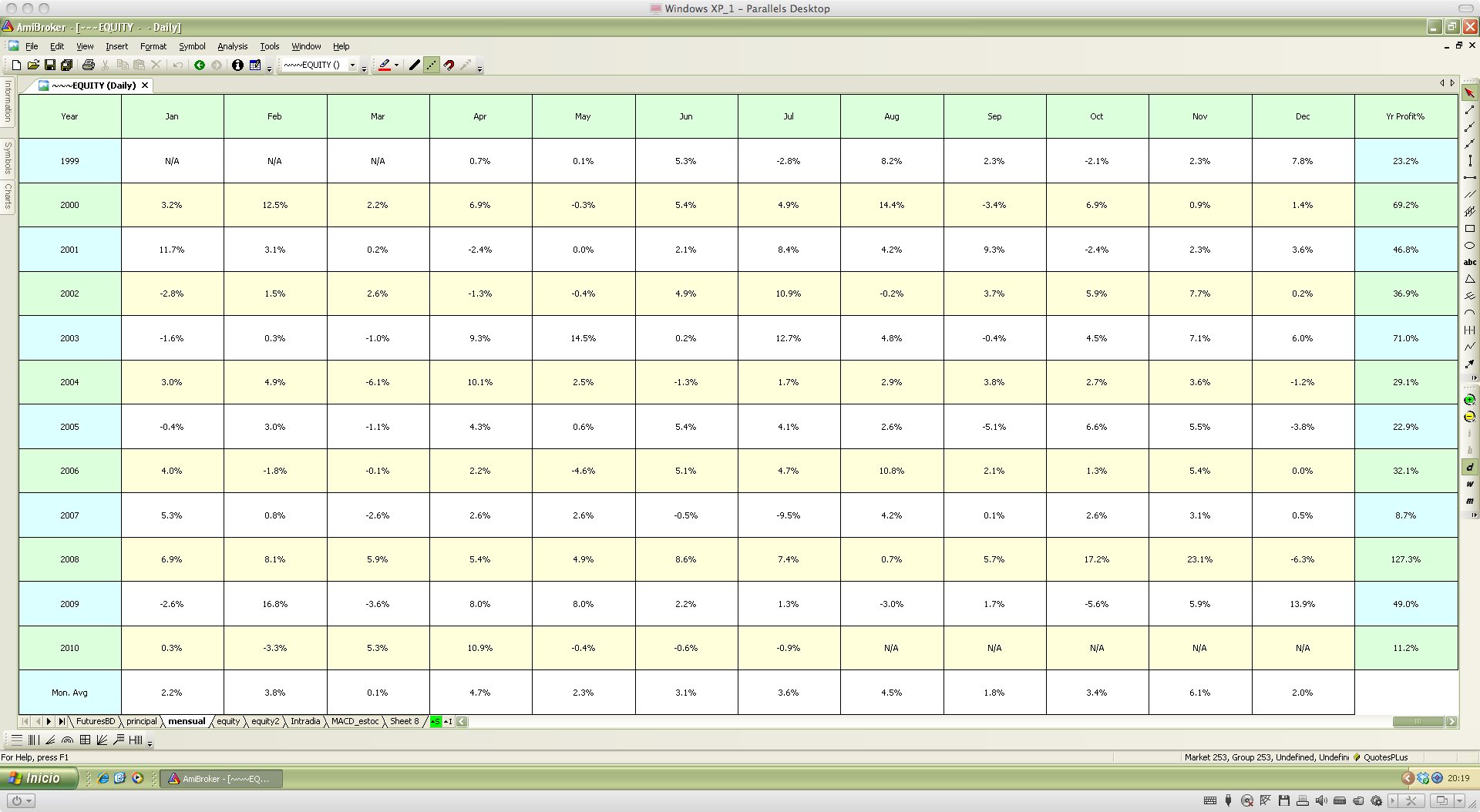Select the parallel lines tool
Viewport: 1480px width, 812px height.
1470,194
